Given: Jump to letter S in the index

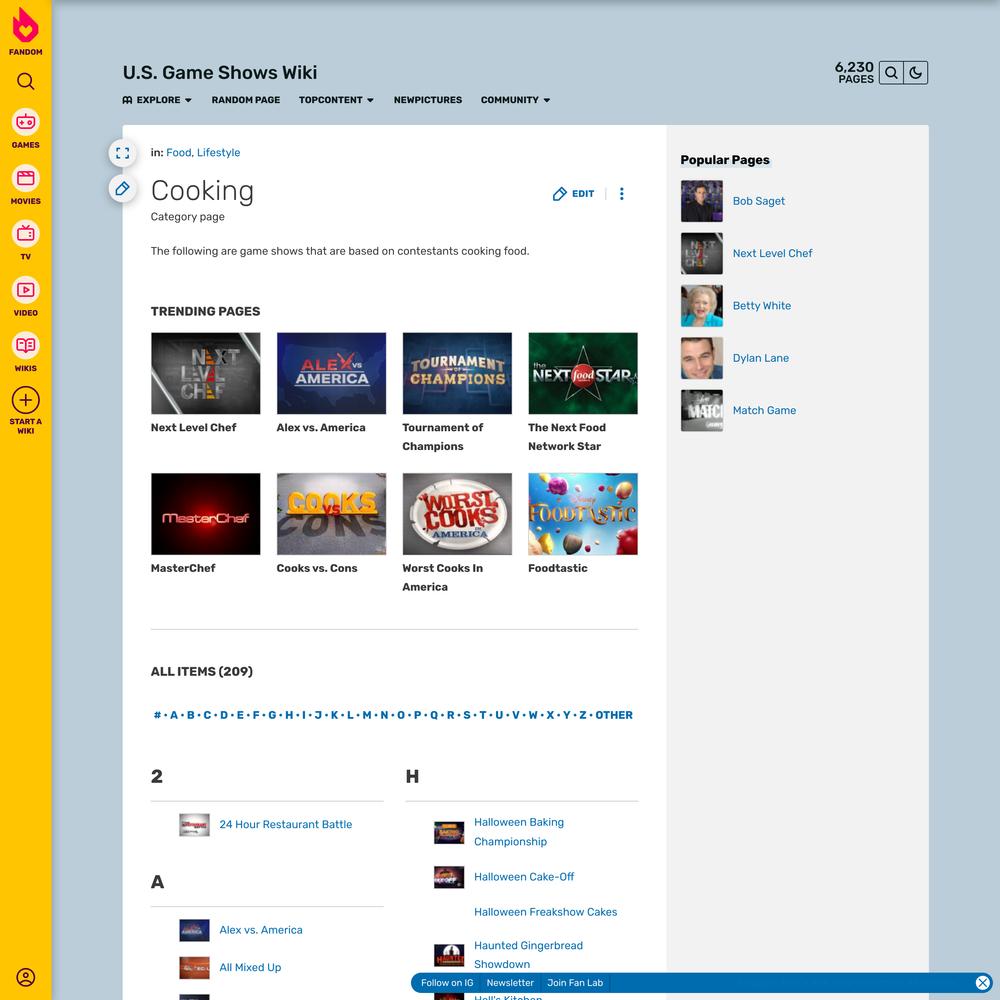Looking at the screenshot, I should pos(466,715).
